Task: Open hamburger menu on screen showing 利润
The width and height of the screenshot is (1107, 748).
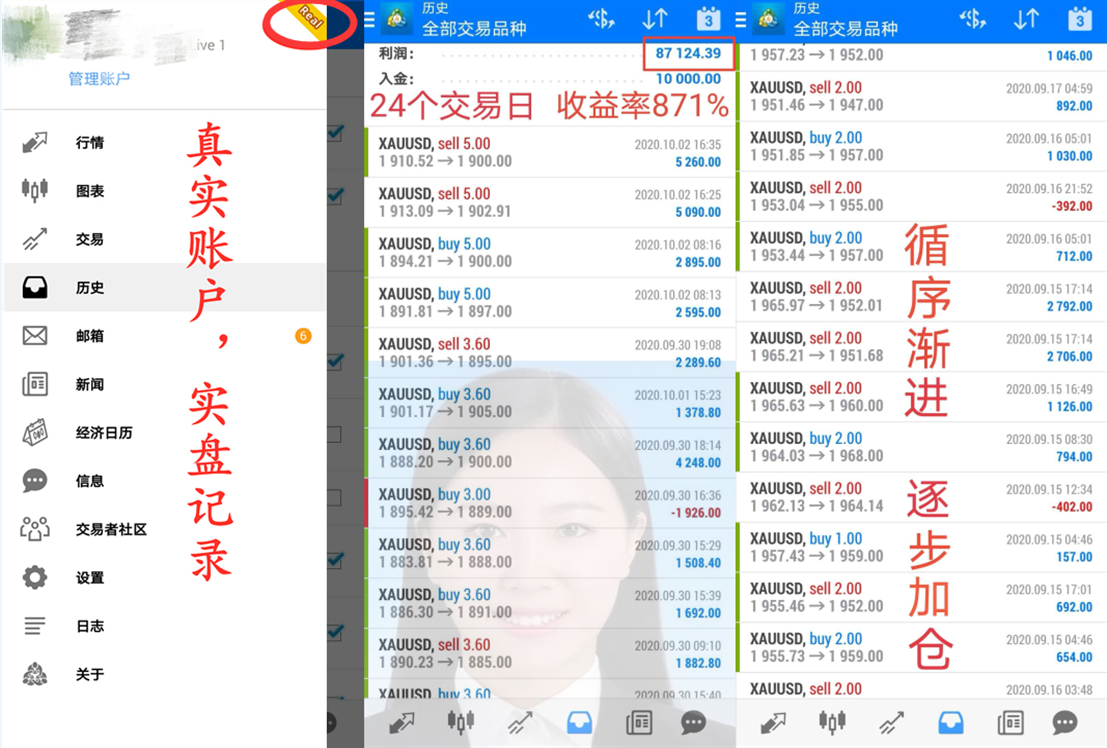Action: pyautogui.click(x=369, y=20)
